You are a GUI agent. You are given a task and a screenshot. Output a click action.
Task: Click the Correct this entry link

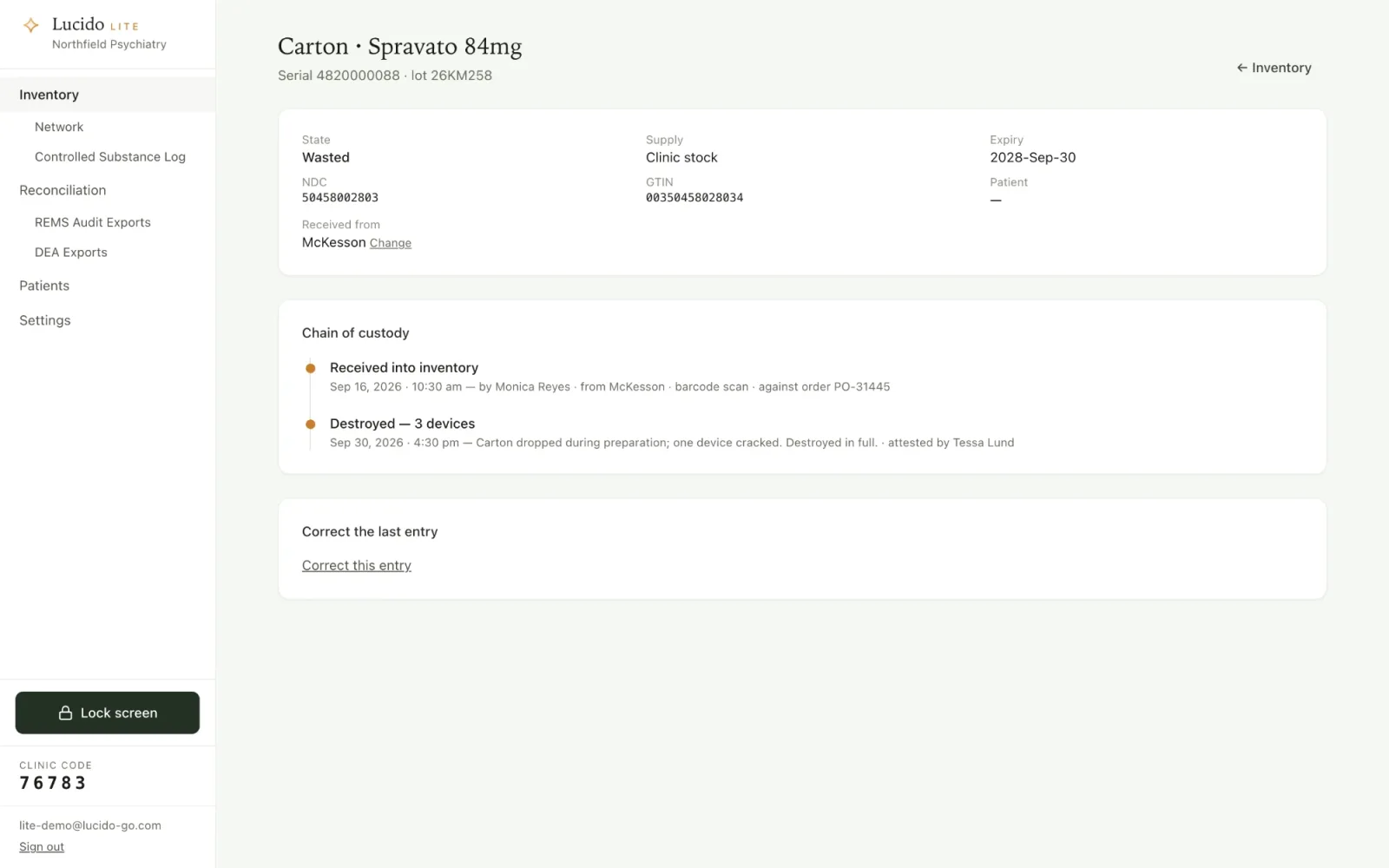tap(357, 565)
